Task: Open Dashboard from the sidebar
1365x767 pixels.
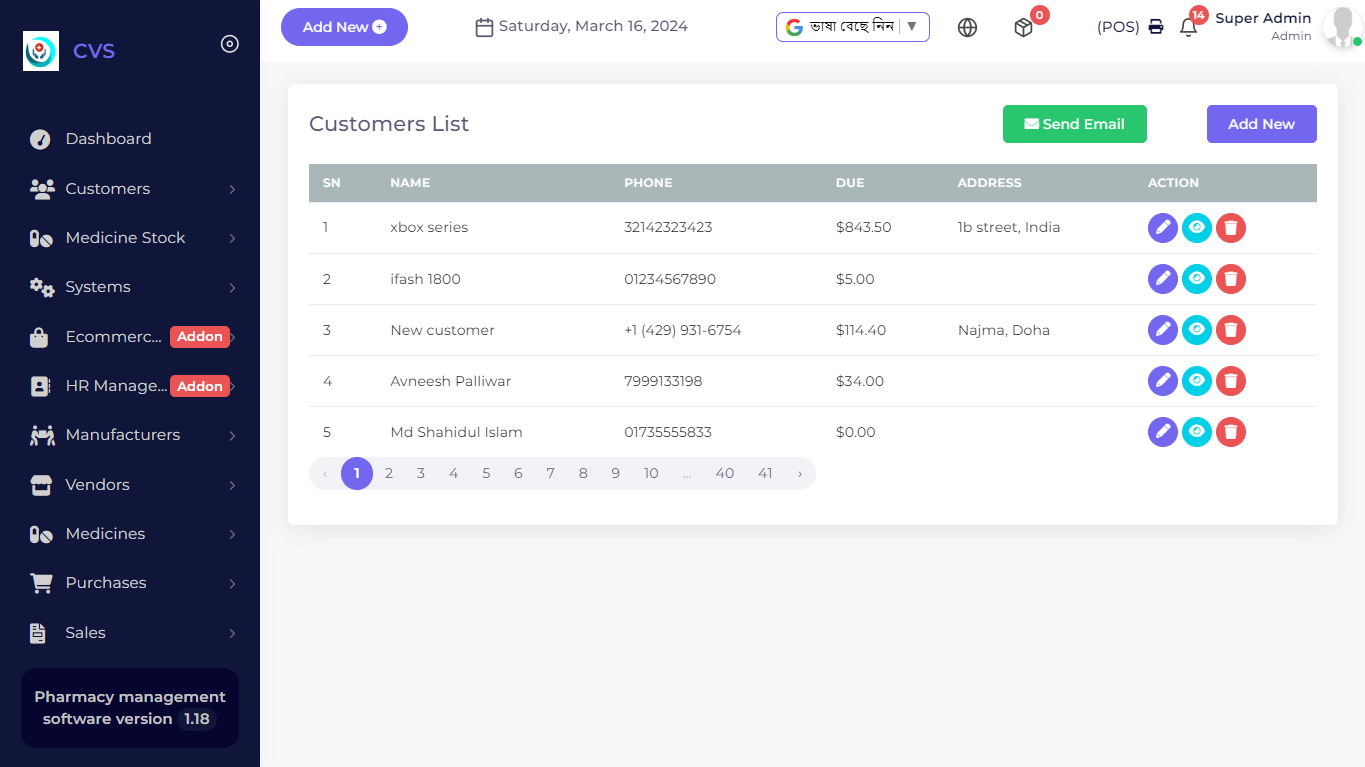Action: point(108,139)
